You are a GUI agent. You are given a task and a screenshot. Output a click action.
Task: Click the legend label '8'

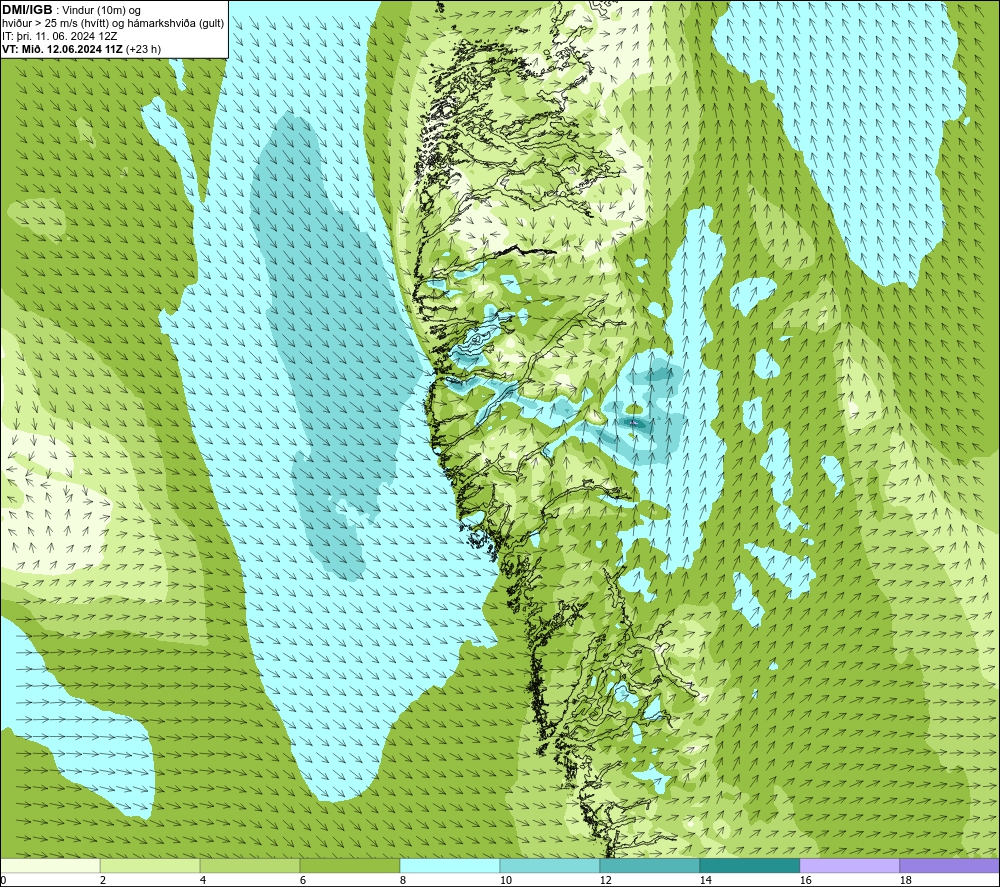(x=402, y=880)
